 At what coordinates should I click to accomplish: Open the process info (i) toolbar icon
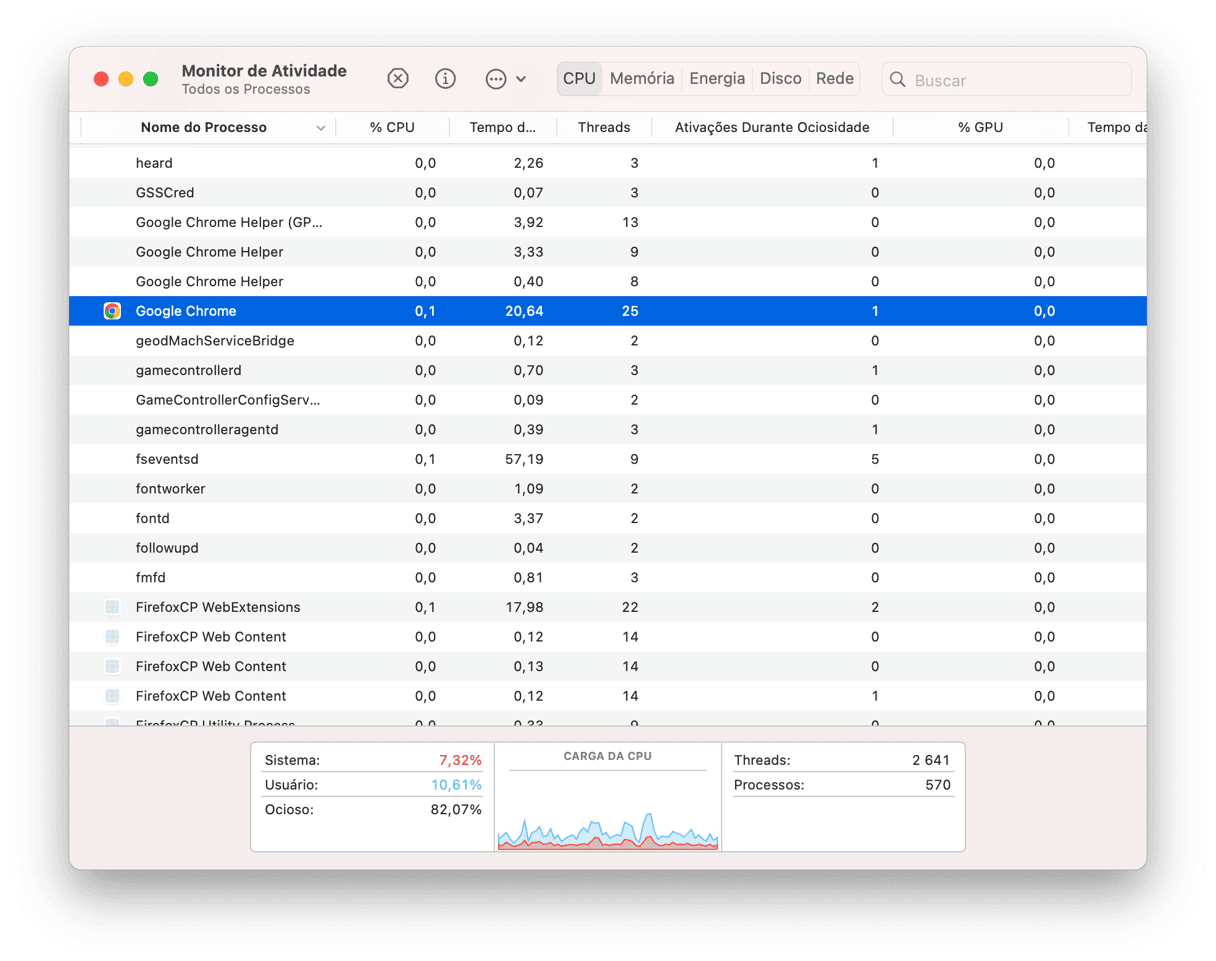pos(446,79)
